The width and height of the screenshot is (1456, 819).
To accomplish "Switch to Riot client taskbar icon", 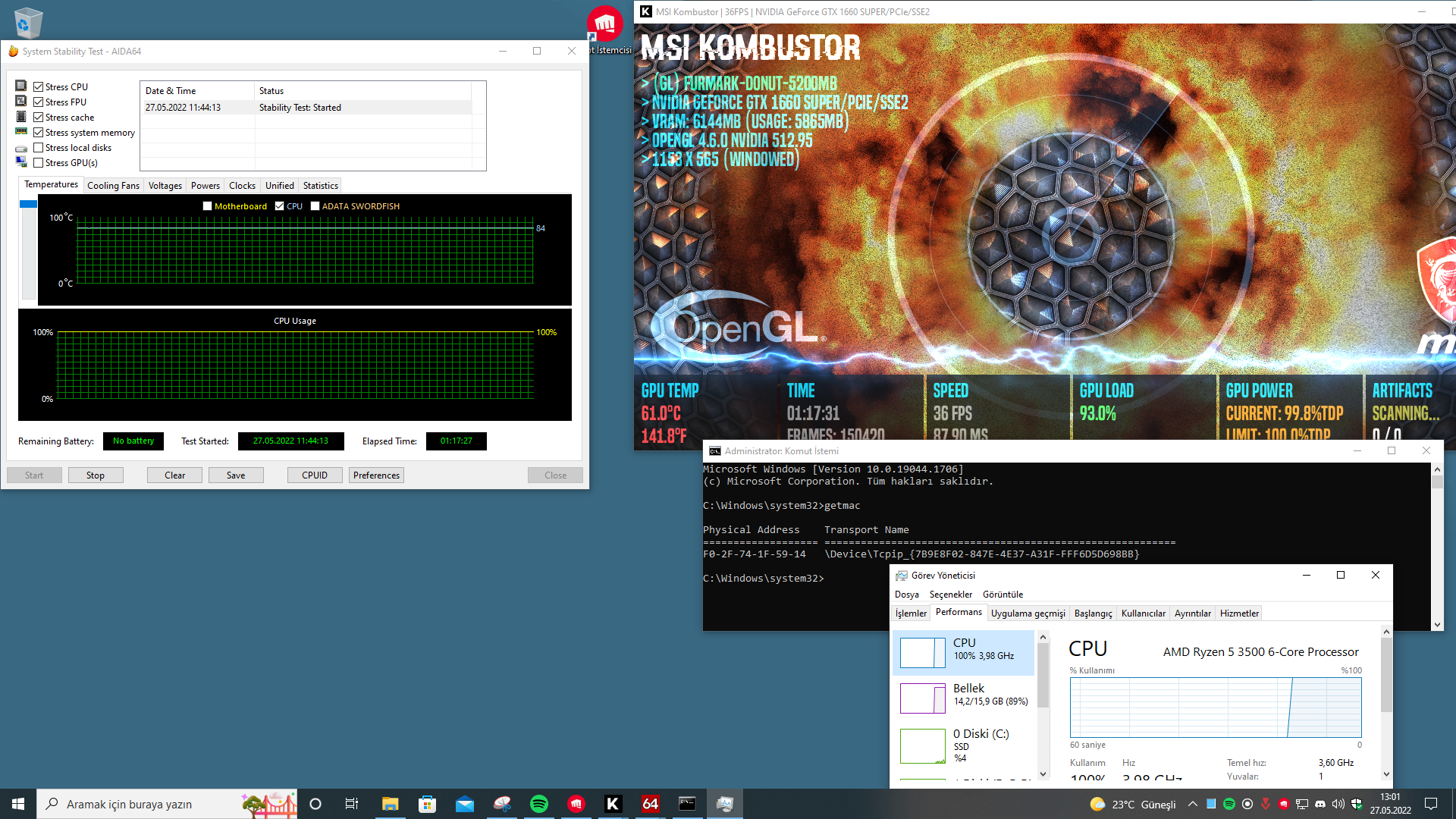I will click(x=576, y=804).
